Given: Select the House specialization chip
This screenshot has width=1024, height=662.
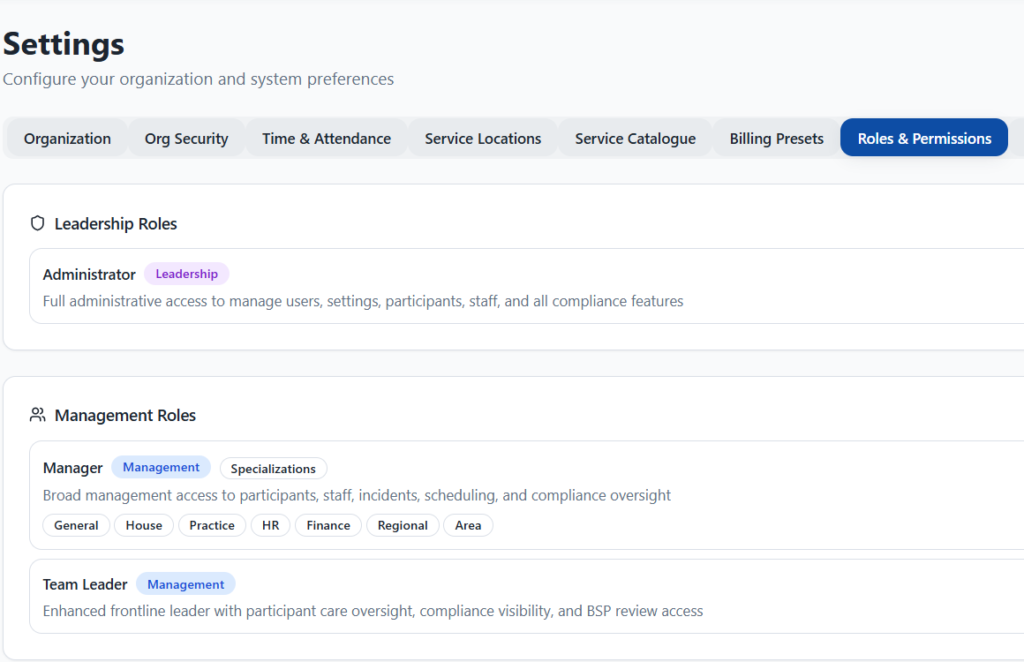Looking at the screenshot, I should pyautogui.click(x=144, y=526).
